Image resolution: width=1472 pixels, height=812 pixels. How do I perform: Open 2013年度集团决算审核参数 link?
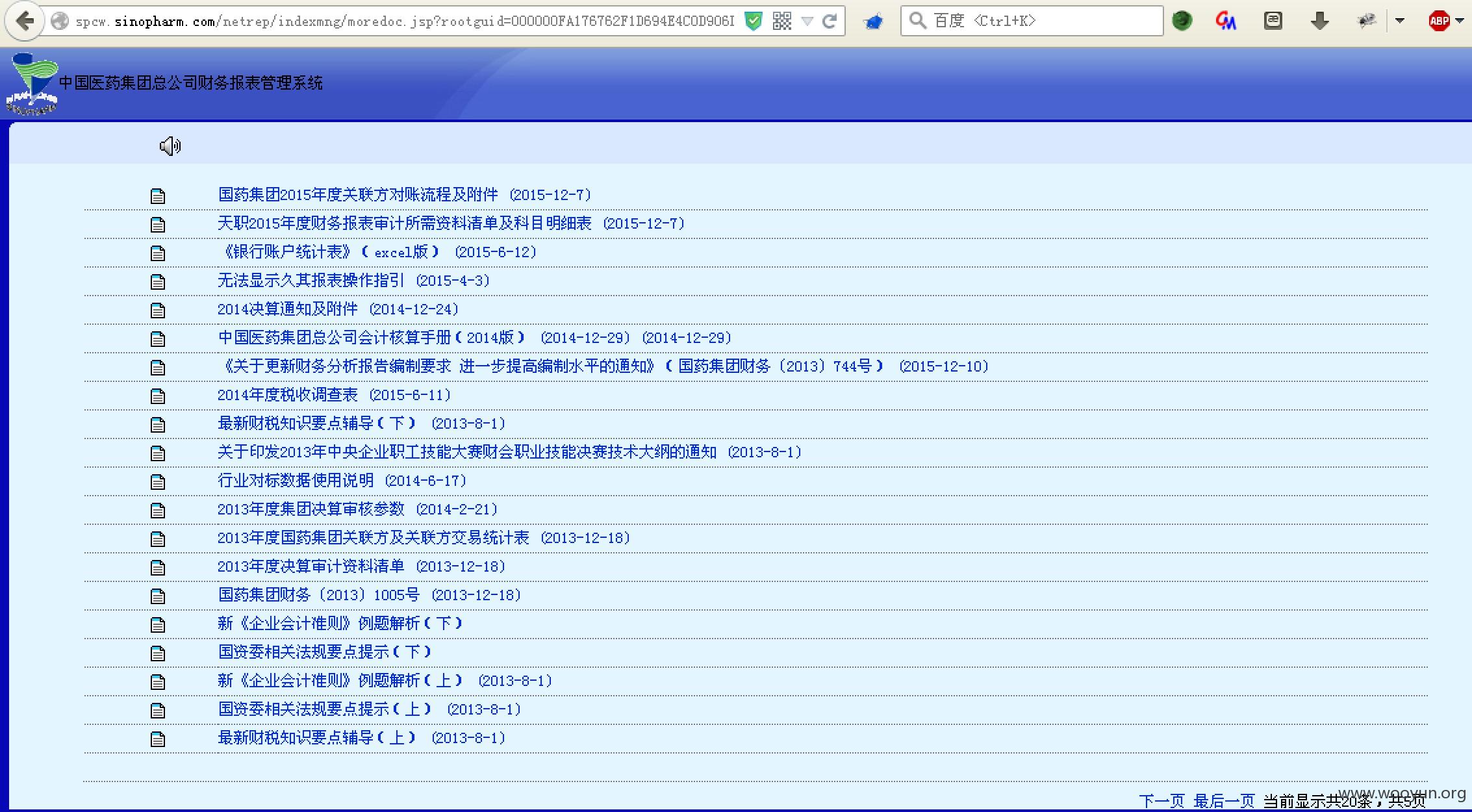(358, 509)
